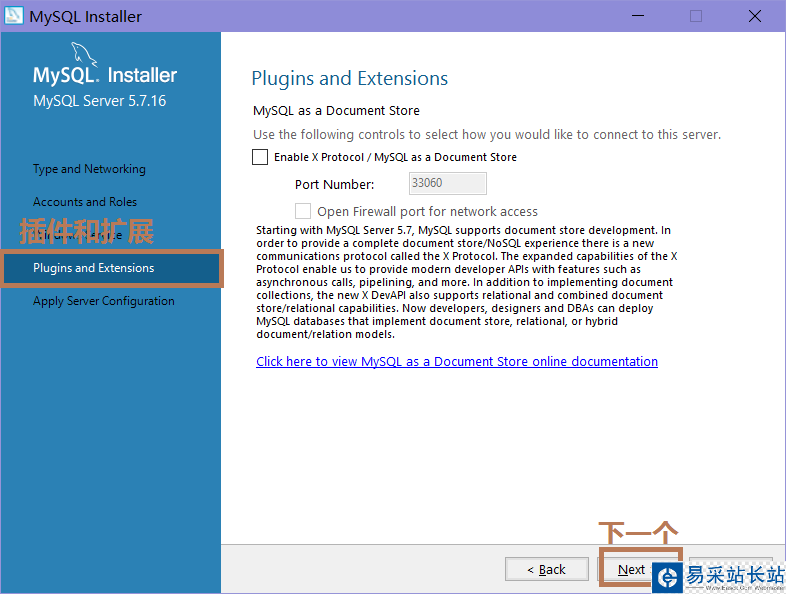The image size is (786, 594).
Task: Minimize the MySQL Installer window
Action: pyautogui.click(x=638, y=16)
